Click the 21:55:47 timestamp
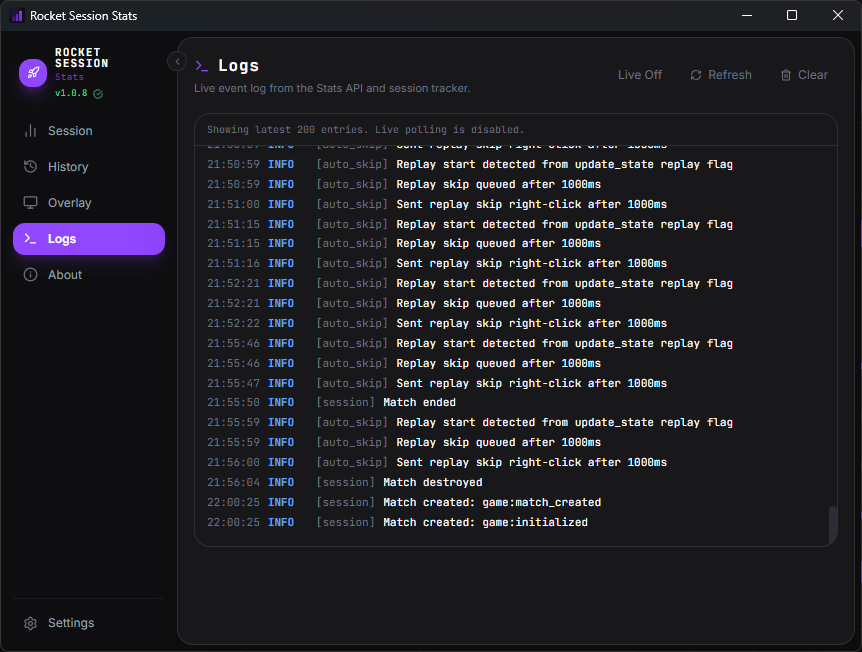862x652 pixels. point(233,383)
